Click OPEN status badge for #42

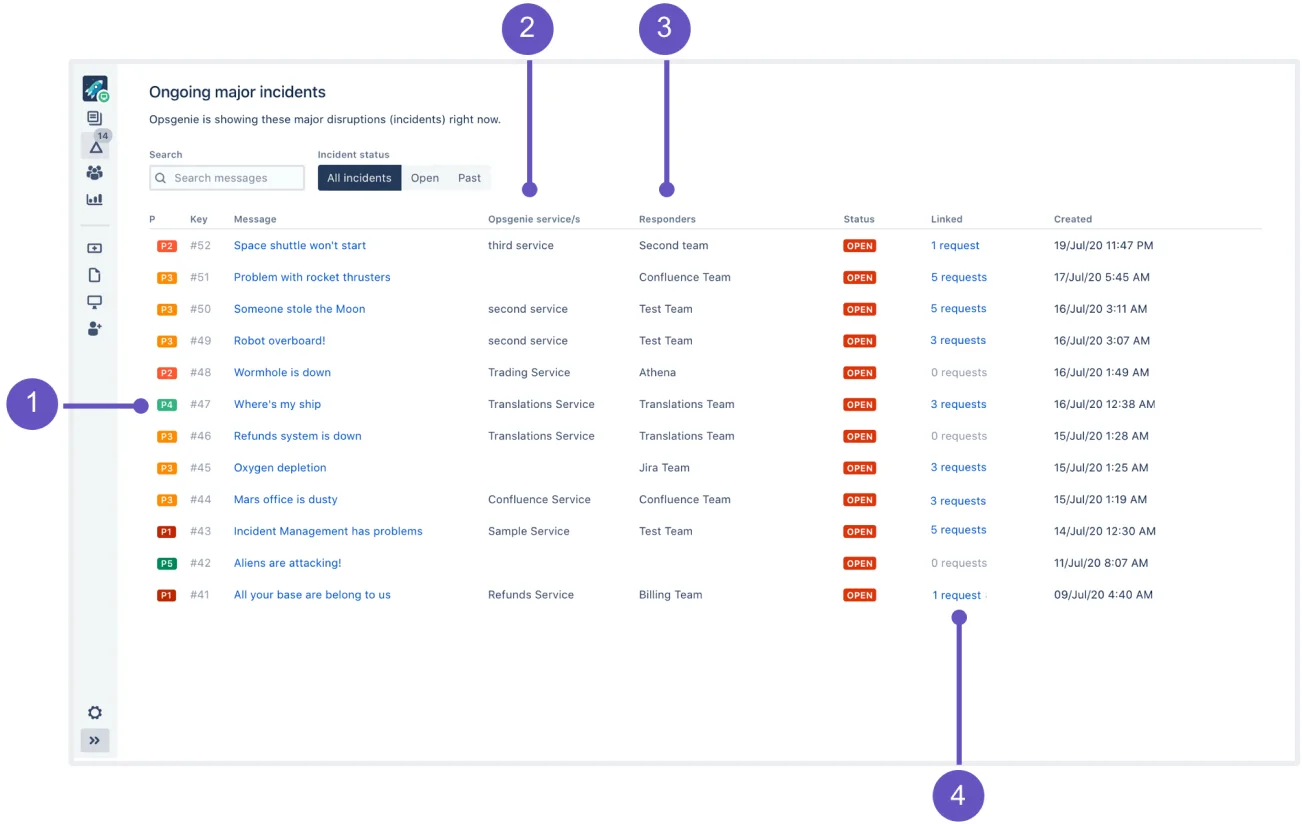[860, 564]
